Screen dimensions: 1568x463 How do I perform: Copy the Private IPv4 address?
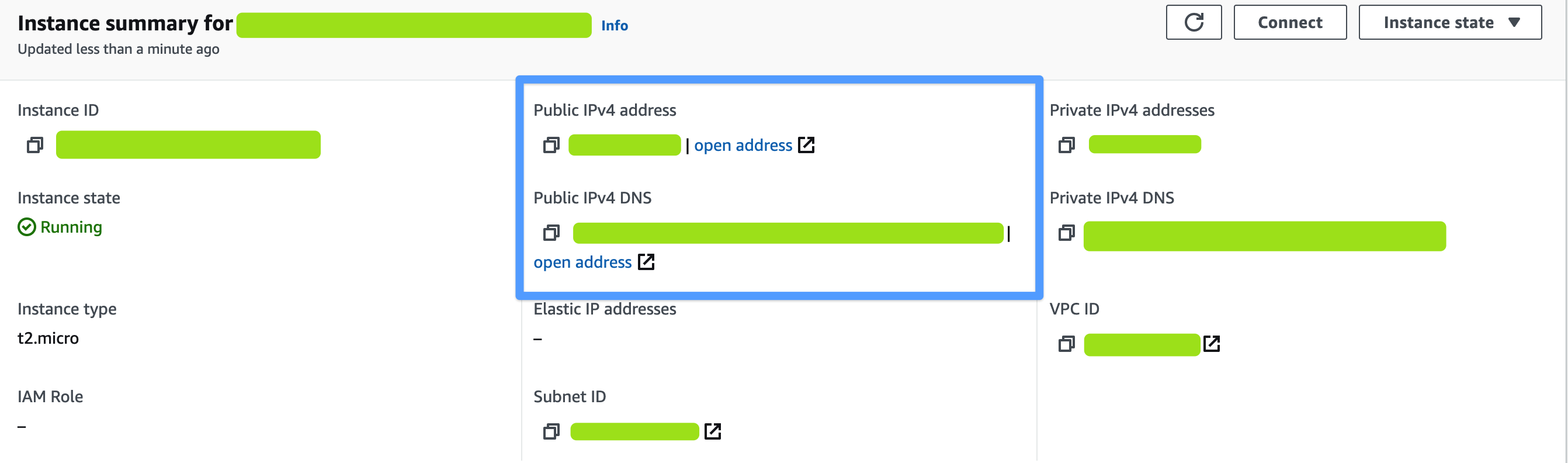[1066, 145]
